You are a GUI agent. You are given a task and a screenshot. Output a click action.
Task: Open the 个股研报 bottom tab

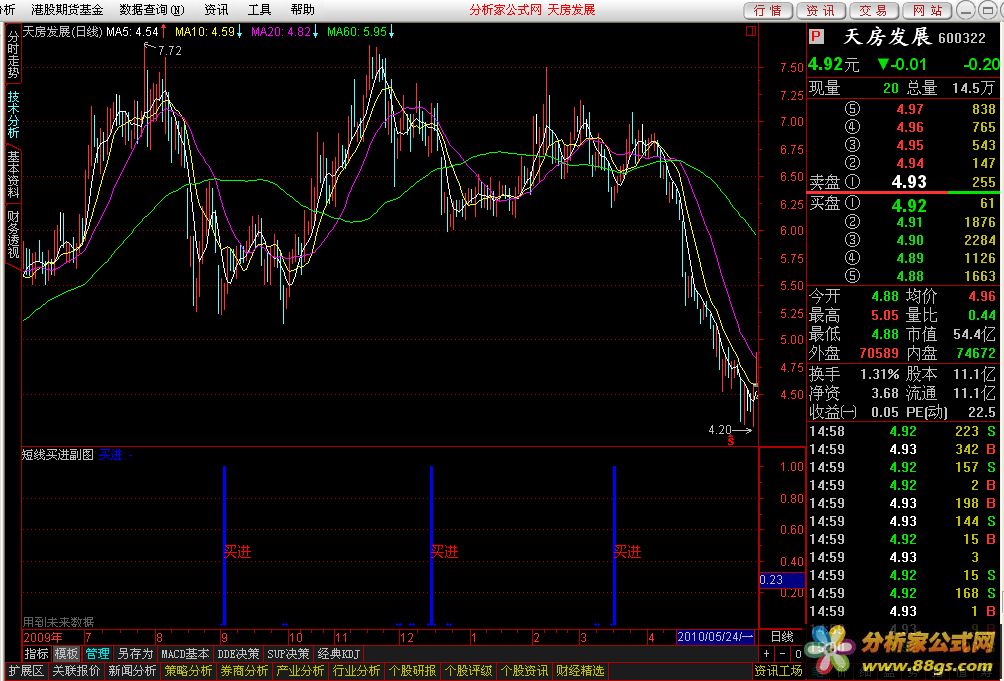[412, 670]
